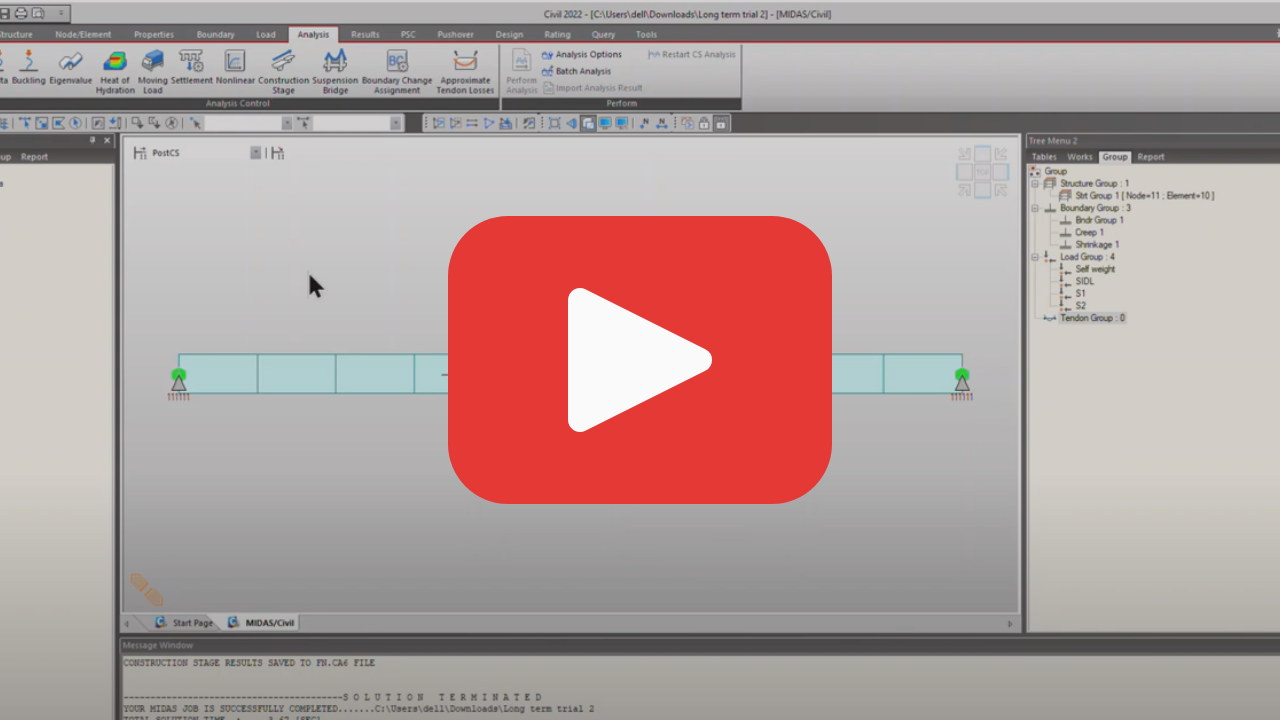1280x720 pixels.
Task: Open the Design ribbon tab
Action: 509,34
